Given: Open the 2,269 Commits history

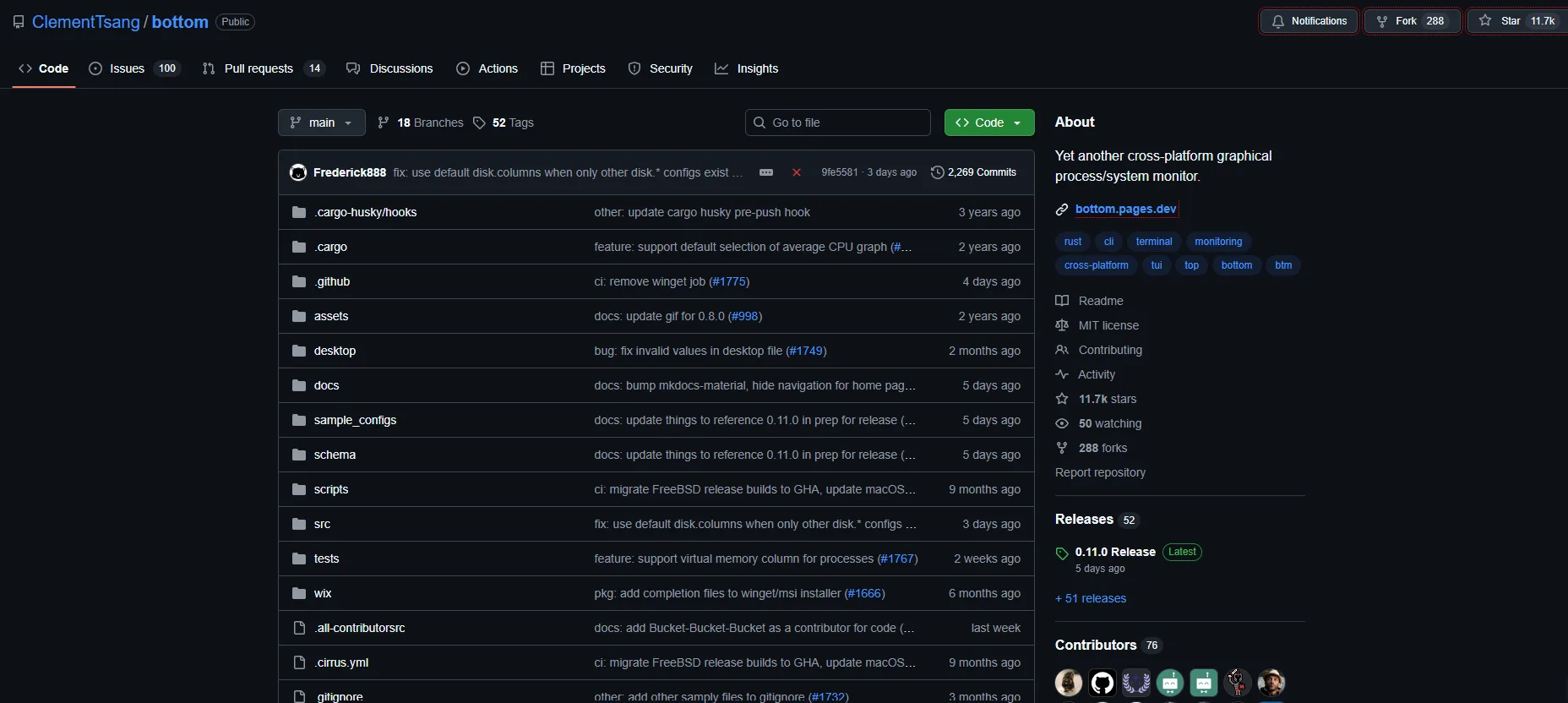Looking at the screenshot, I should (973, 172).
